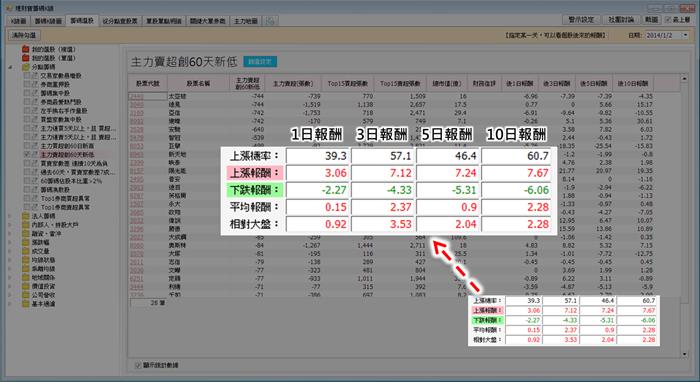Check the 主力買超創60日新高 checkbox
700x382 pixels.
click(27, 146)
